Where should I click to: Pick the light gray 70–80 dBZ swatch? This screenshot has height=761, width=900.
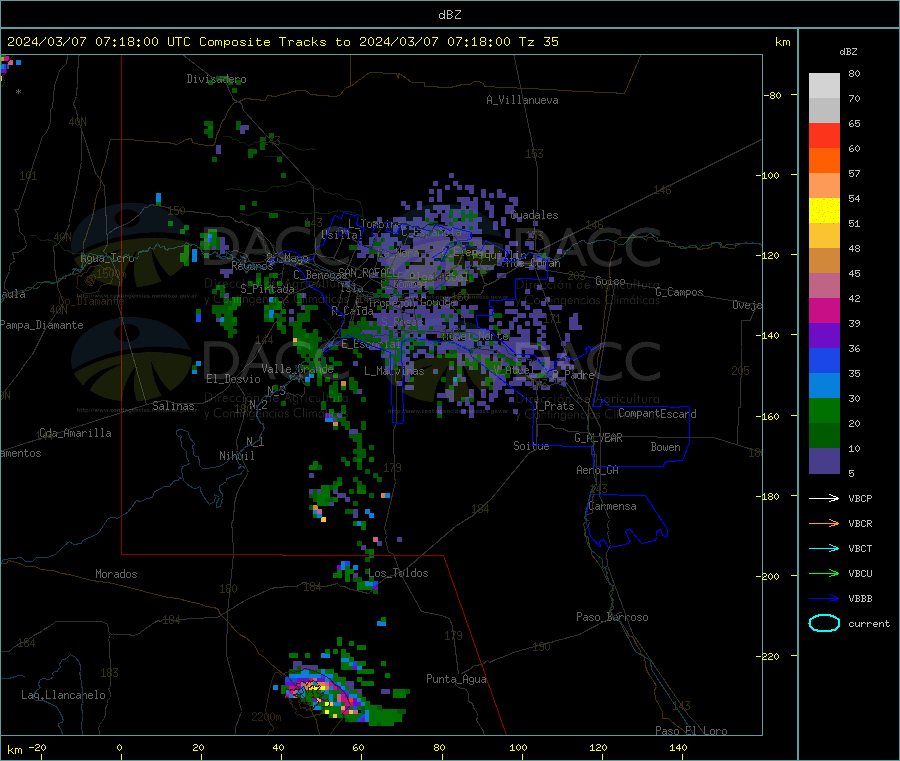[x=824, y=86]
